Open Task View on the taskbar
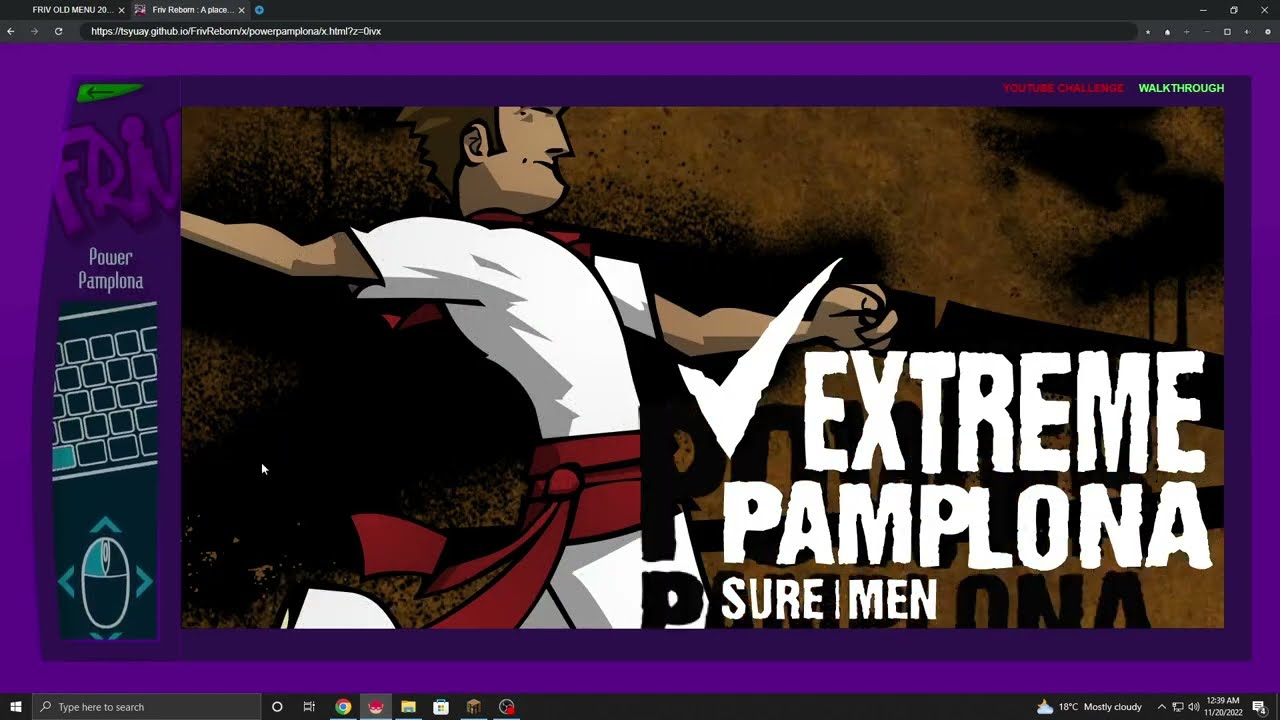Screen dimensions: 1280x720 [309, 707]
